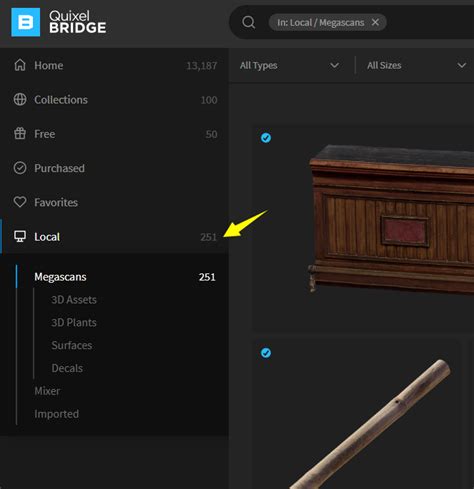This screenshot has width=474, height=489.
Task: Click the Home house icon
Action: click(x=20, y=65)
